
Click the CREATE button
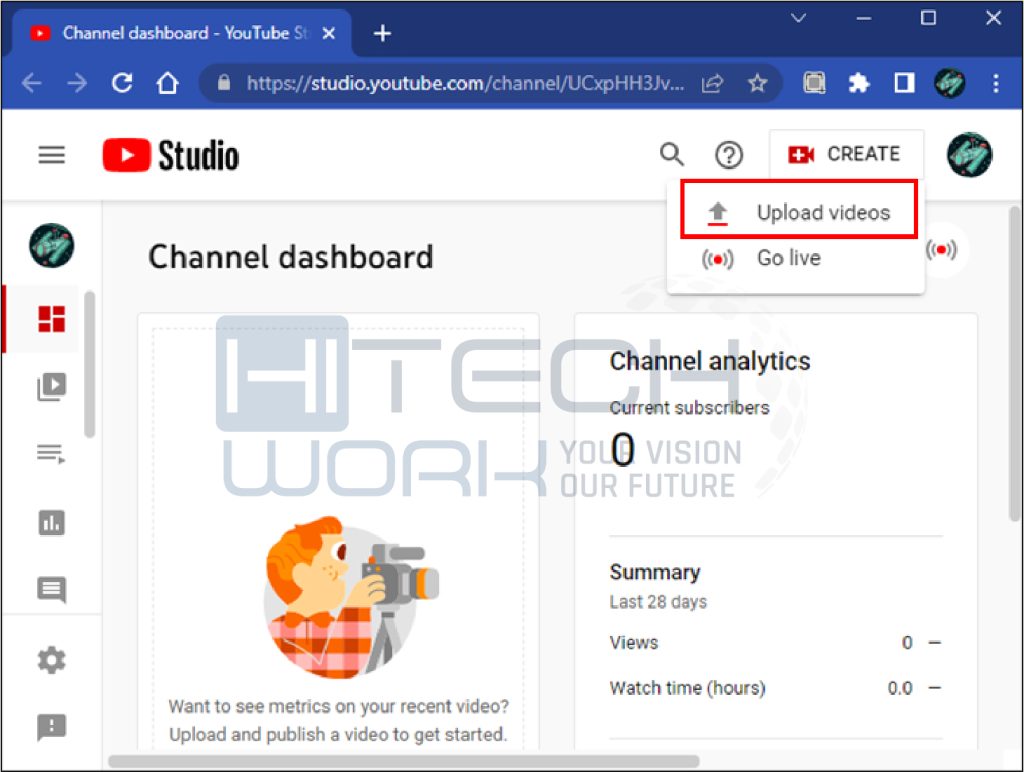pyautogui.click(x=846, y=154)
